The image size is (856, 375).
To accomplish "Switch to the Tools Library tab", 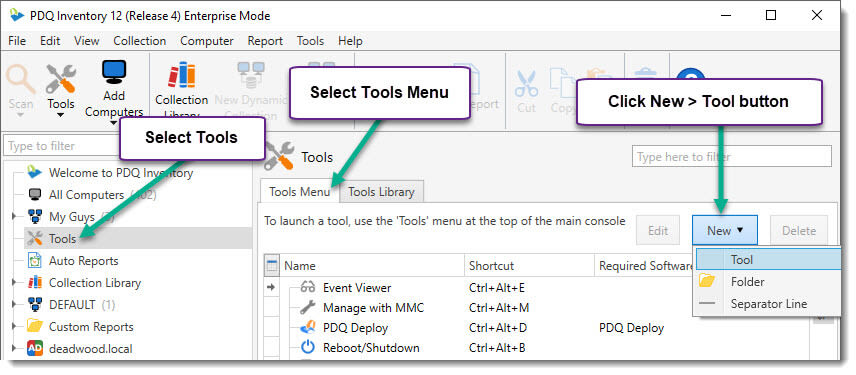I will point(381,192).
